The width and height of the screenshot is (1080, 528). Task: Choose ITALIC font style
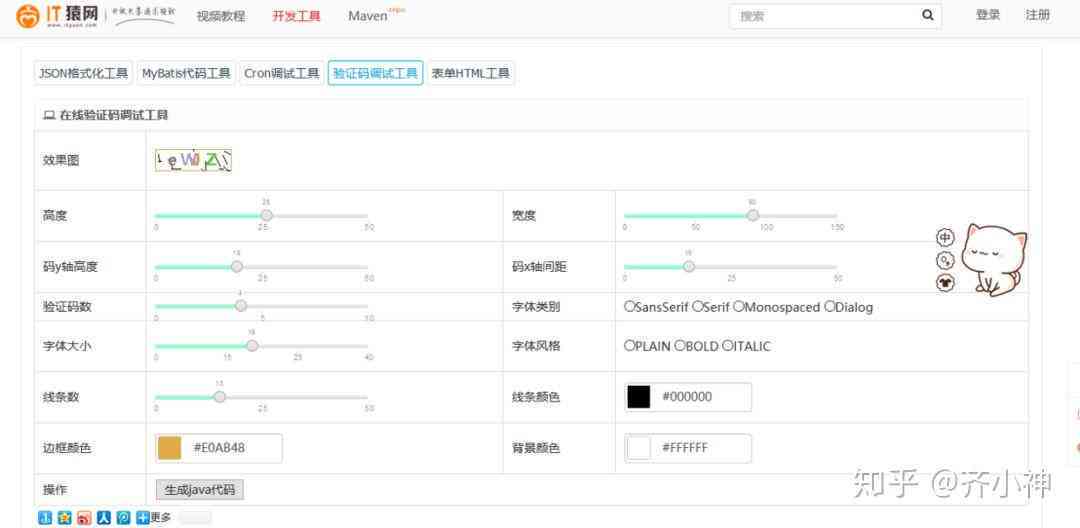coord(727,346)
